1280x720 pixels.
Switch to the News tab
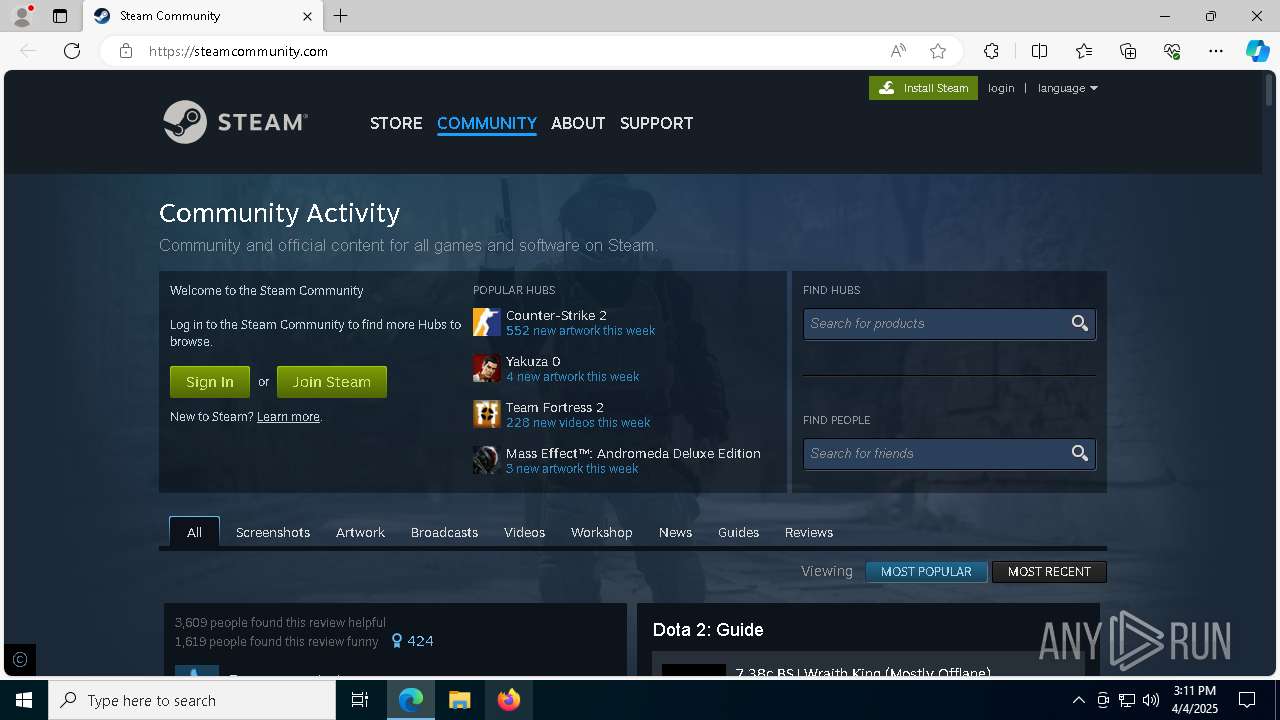[675, 532]
